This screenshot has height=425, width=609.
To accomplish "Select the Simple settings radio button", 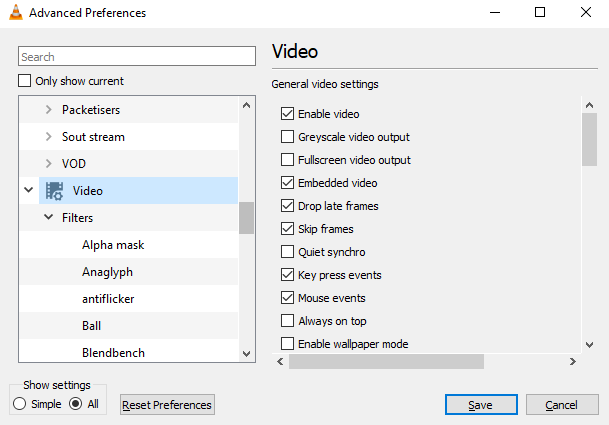I will pos(20,404).
